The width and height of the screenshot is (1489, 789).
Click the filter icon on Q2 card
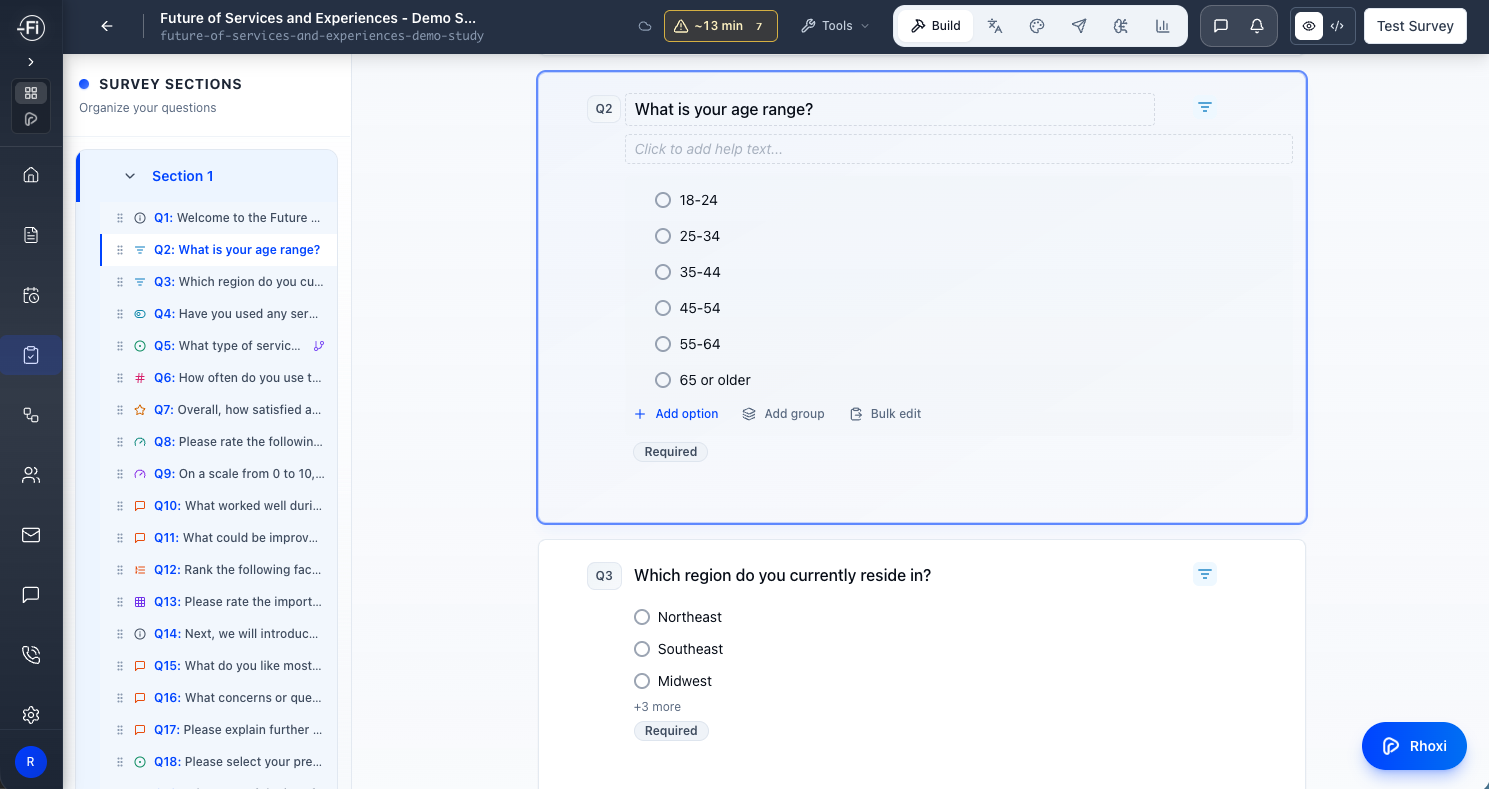(x=1205, y=107)
